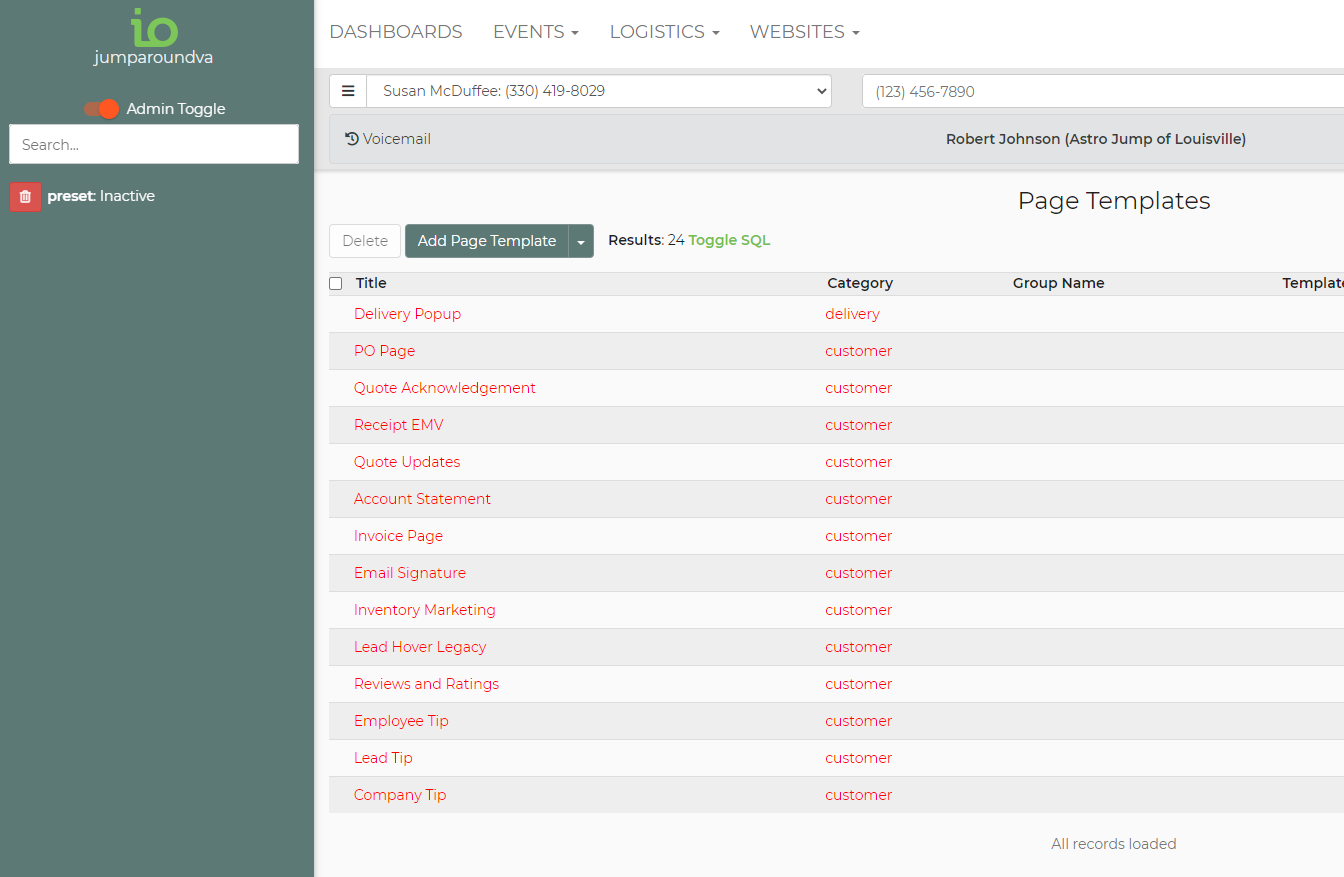Open the hamburger menu next to caller dropdown

(348, 91)
